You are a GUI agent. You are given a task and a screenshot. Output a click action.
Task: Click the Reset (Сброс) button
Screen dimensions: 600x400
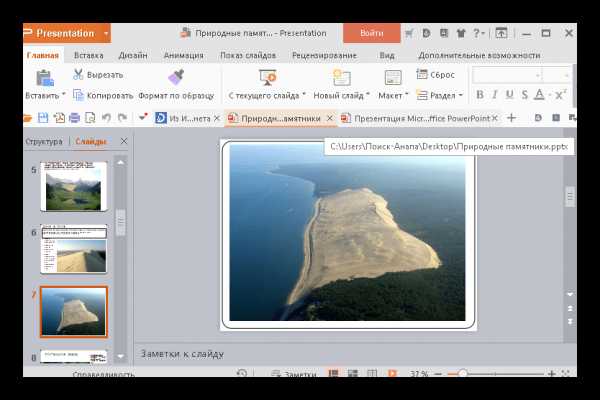click(435, 75)
